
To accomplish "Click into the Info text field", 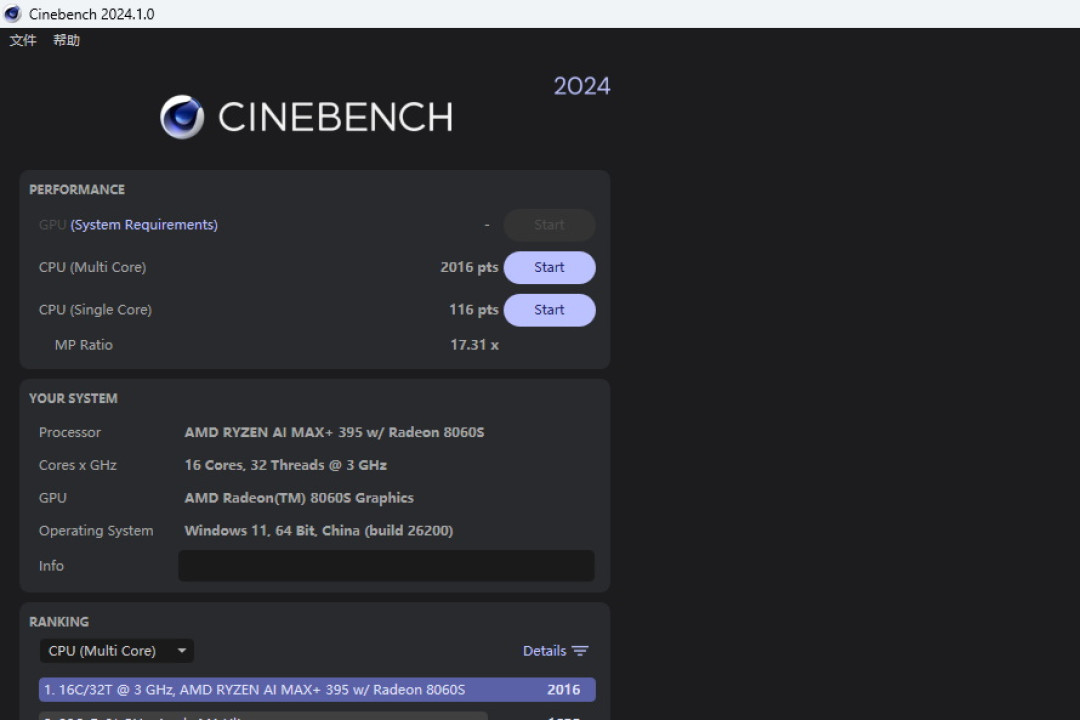I will pyautogui.click(x=386, y=566).
